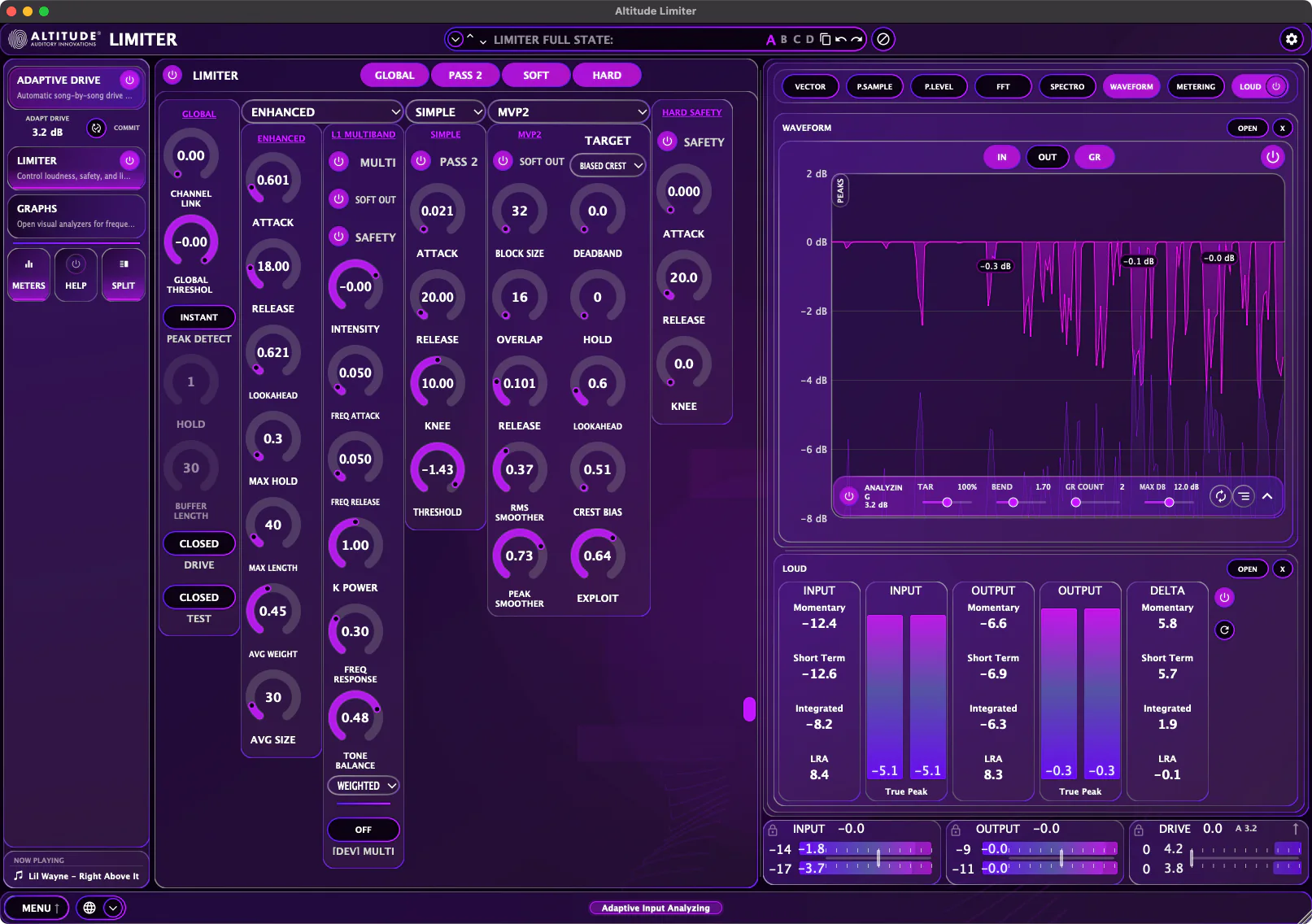Expand the chevron next to the globe

(113, 908)
